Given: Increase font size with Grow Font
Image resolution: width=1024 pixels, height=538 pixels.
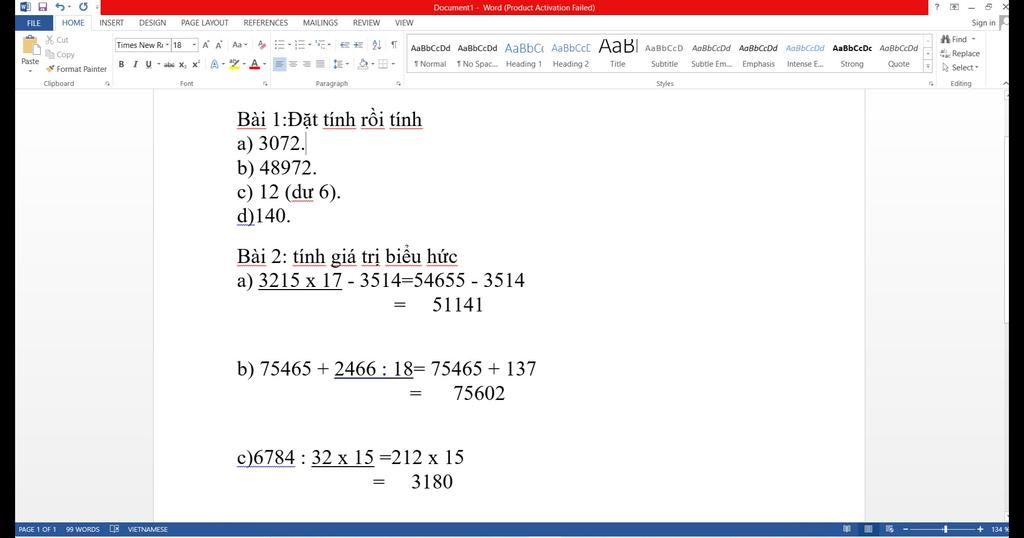Looking at the screenshot, I should (206, 45).
